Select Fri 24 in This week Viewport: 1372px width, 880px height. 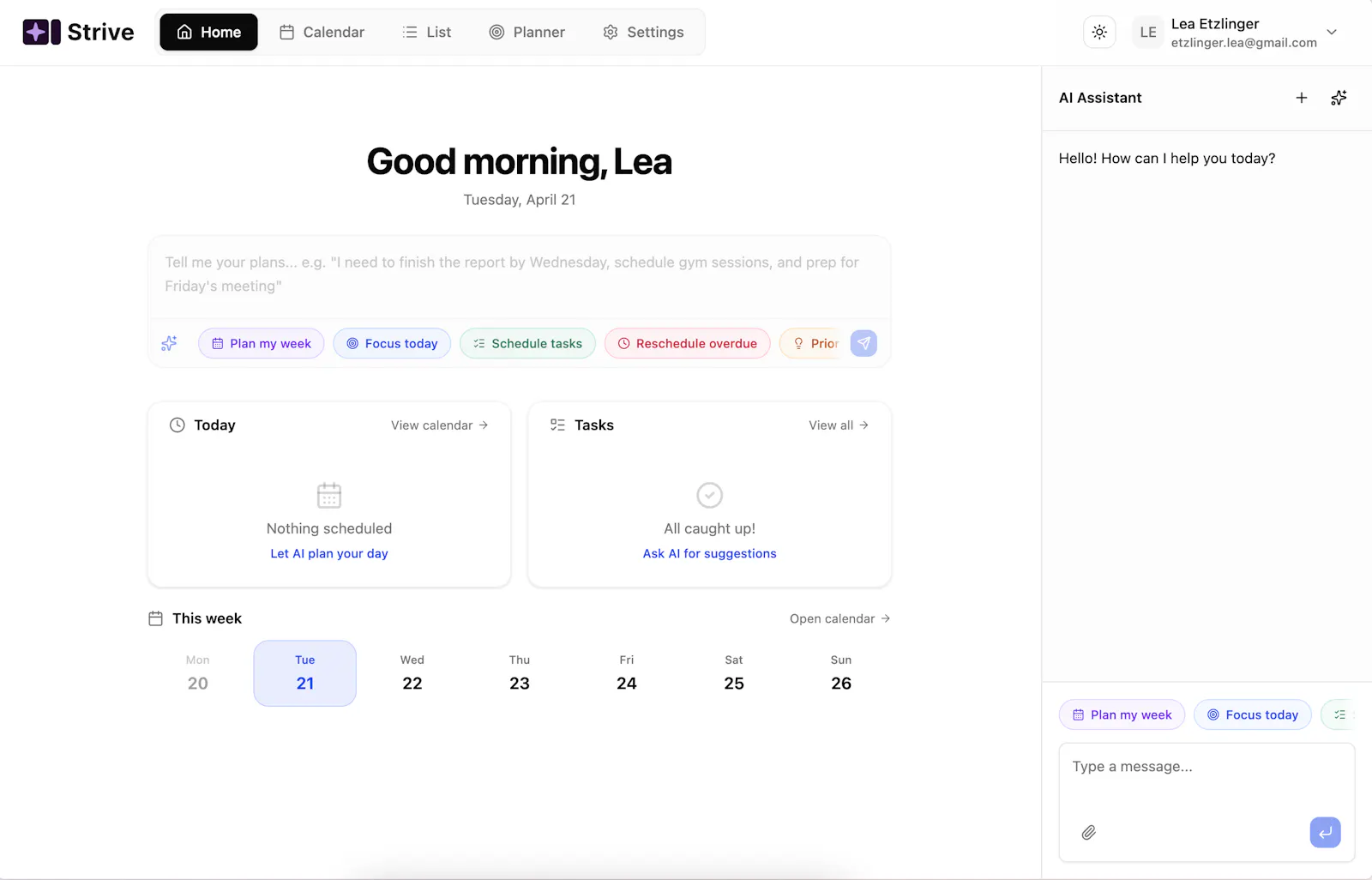[627, 673]
